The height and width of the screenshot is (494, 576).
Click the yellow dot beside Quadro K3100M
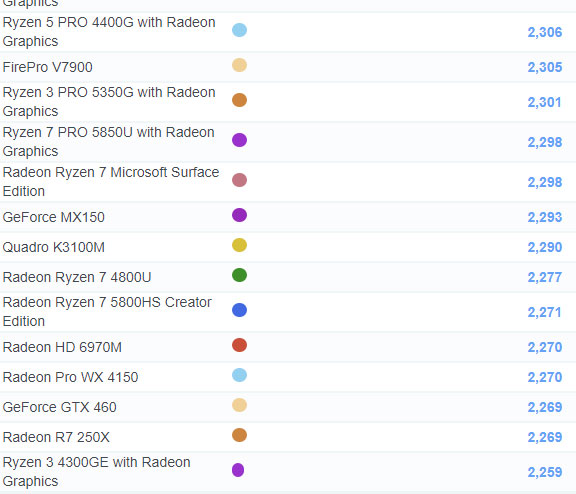tap(240, 245)
